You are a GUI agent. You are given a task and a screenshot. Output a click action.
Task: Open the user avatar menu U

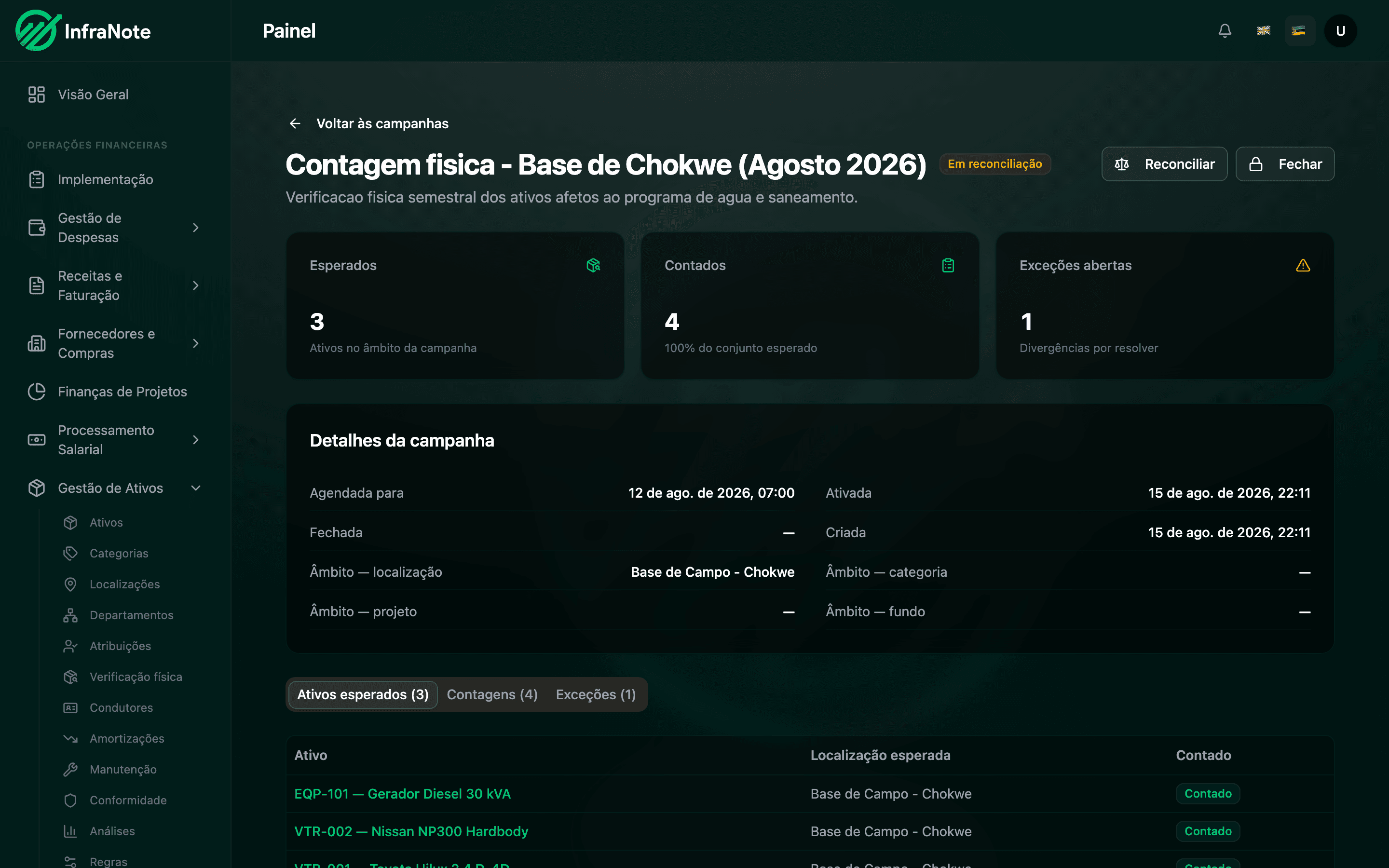[1340, 30]
